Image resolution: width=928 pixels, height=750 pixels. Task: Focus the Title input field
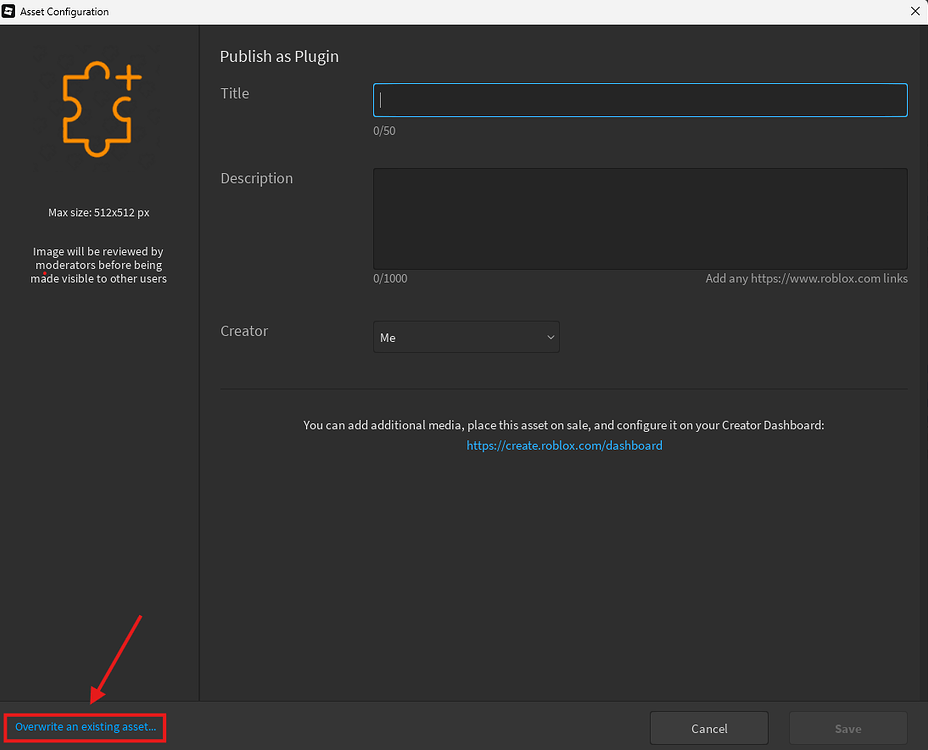pyautogui.click(x=639, y=100)
